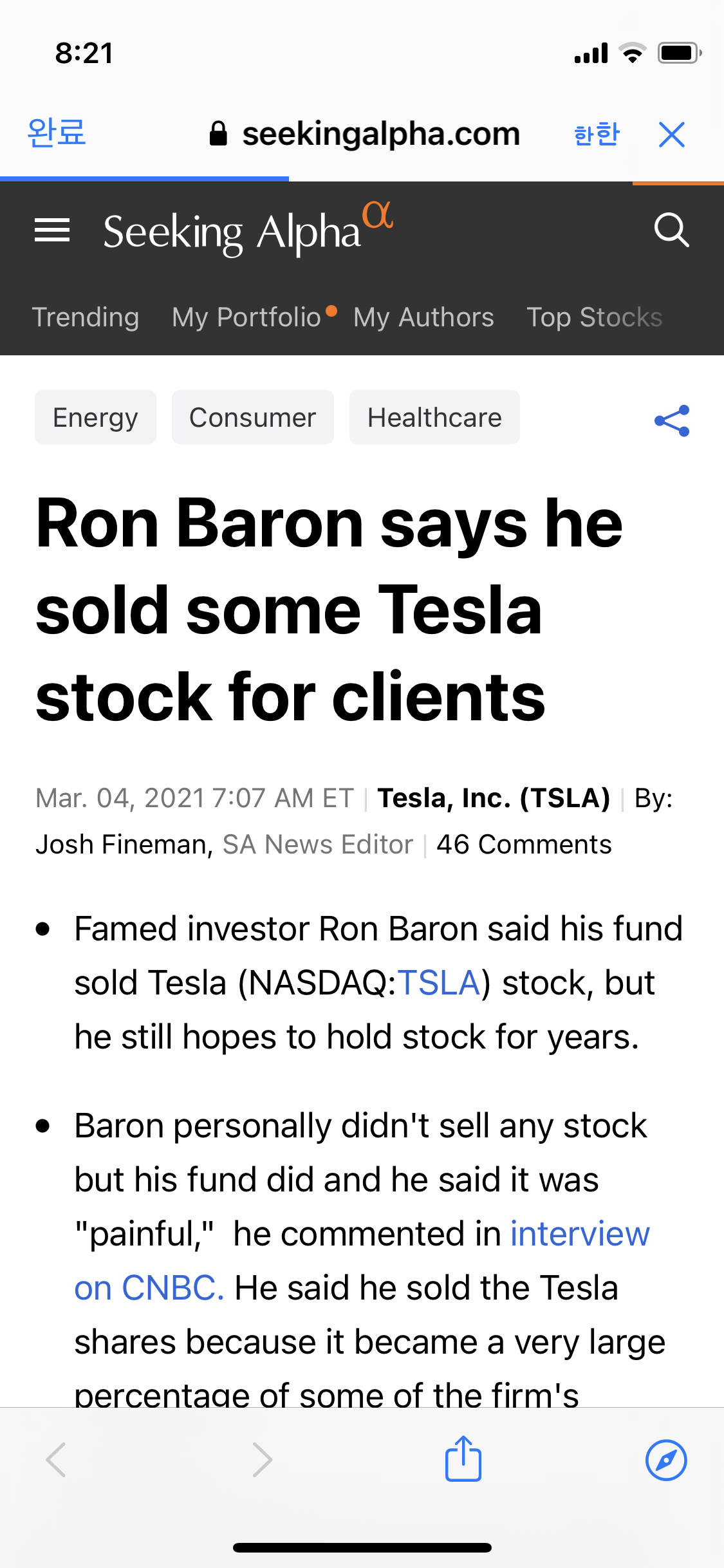Viewport: 724px width, 1568px height.
Task: Select the Energy category chip
Action: (95, 418)
